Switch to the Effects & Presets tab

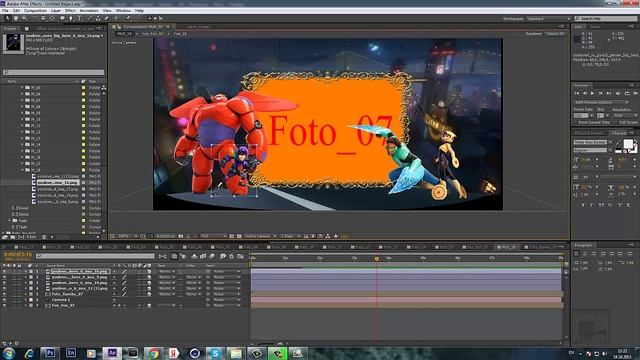pyautogui.click(x=589, y=133)
